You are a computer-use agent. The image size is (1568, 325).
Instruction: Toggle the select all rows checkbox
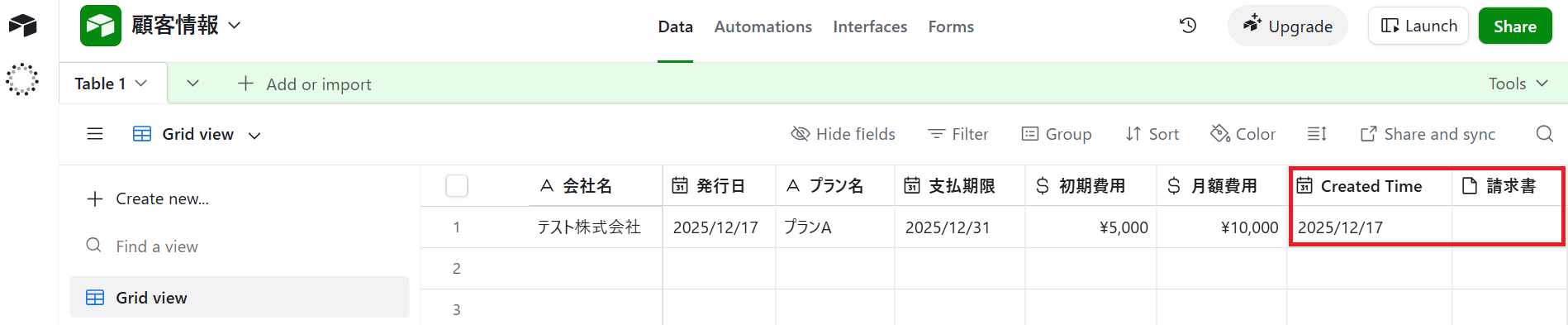(x=457, y=186)
